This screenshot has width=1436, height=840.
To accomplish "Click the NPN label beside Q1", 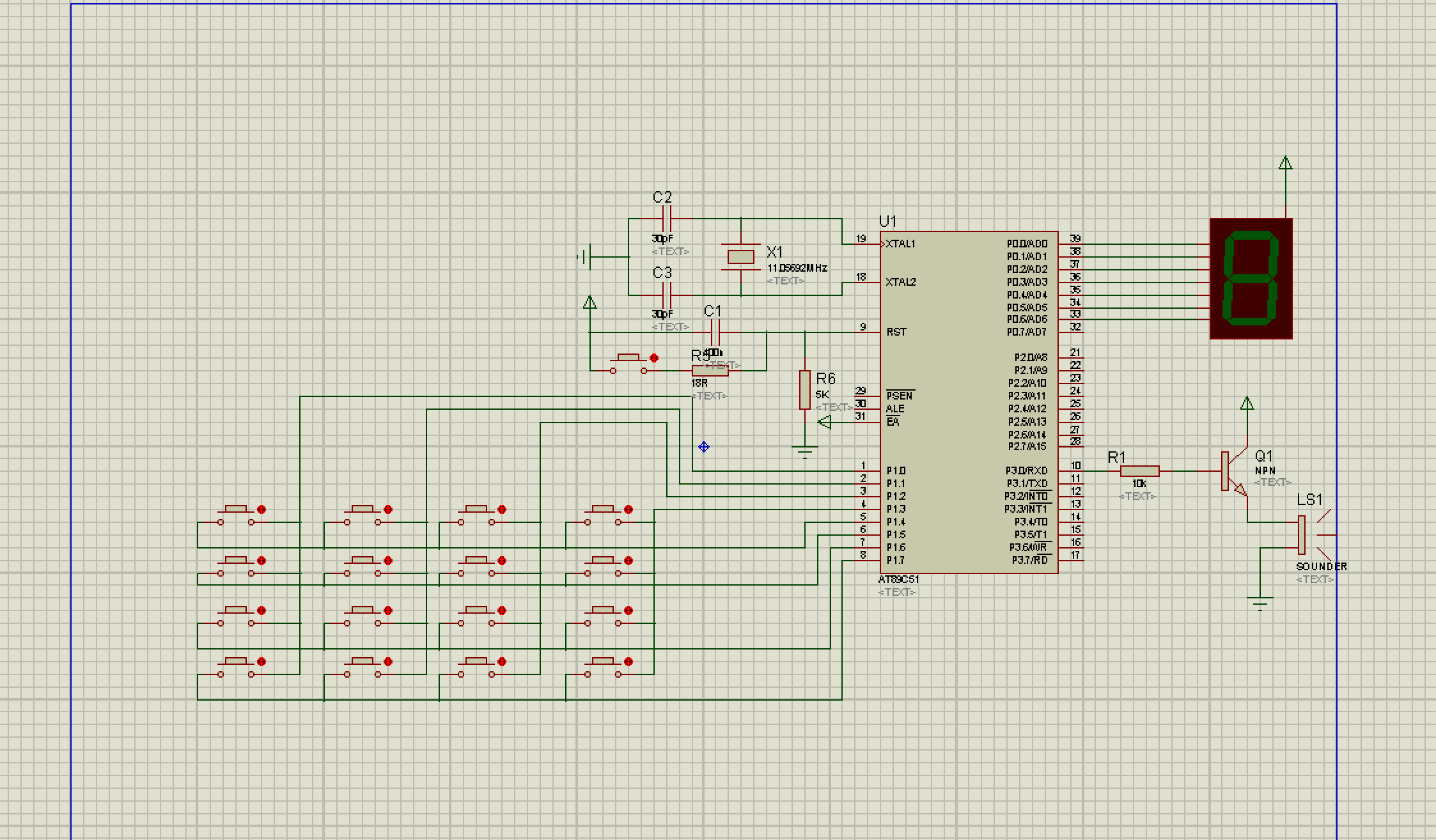I will (x=1265, y=471).
